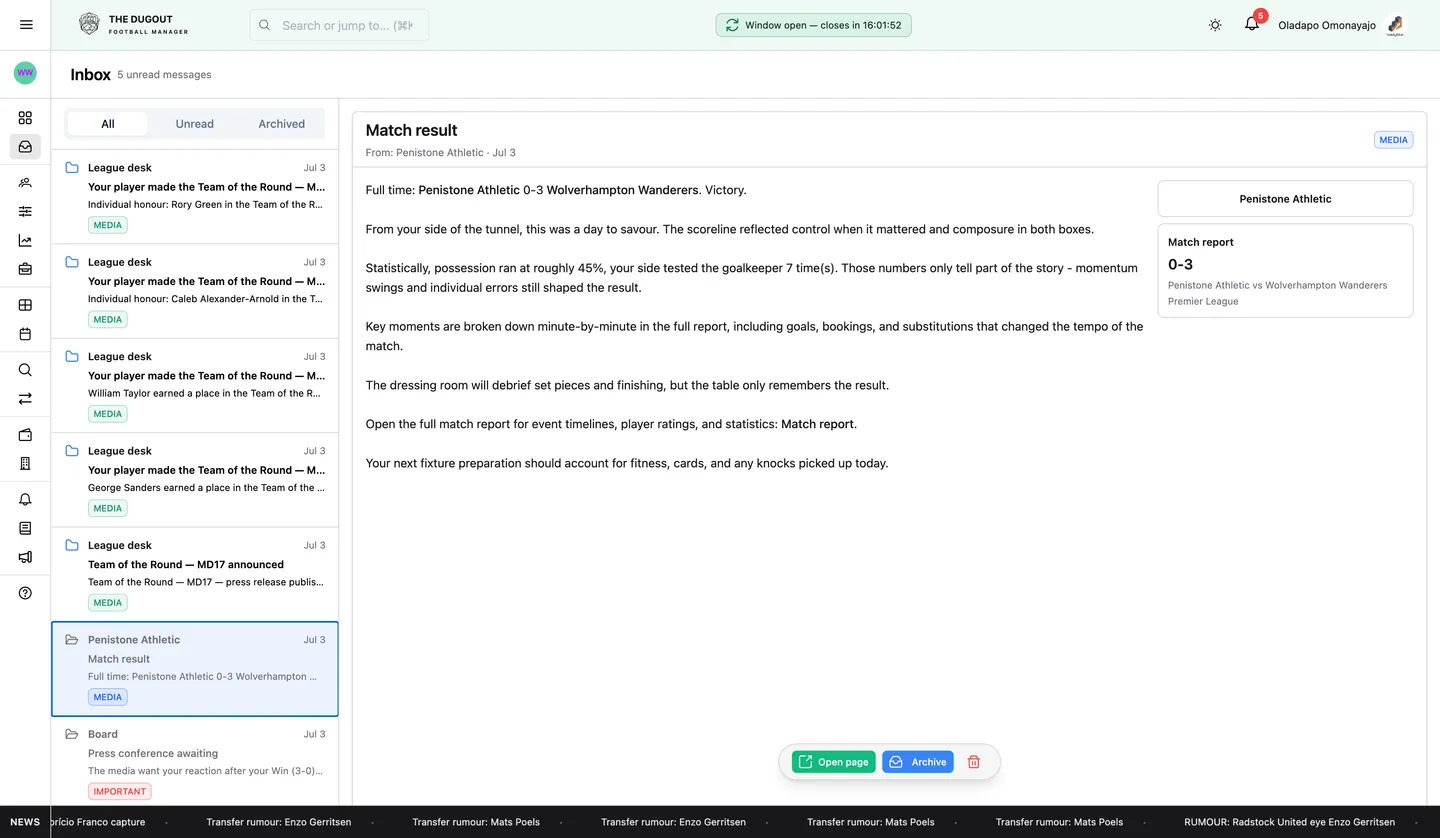Image resolution: width=1440 pixels, height=838 pixels.
Task: Select the All tab
Action: [108, 124]
